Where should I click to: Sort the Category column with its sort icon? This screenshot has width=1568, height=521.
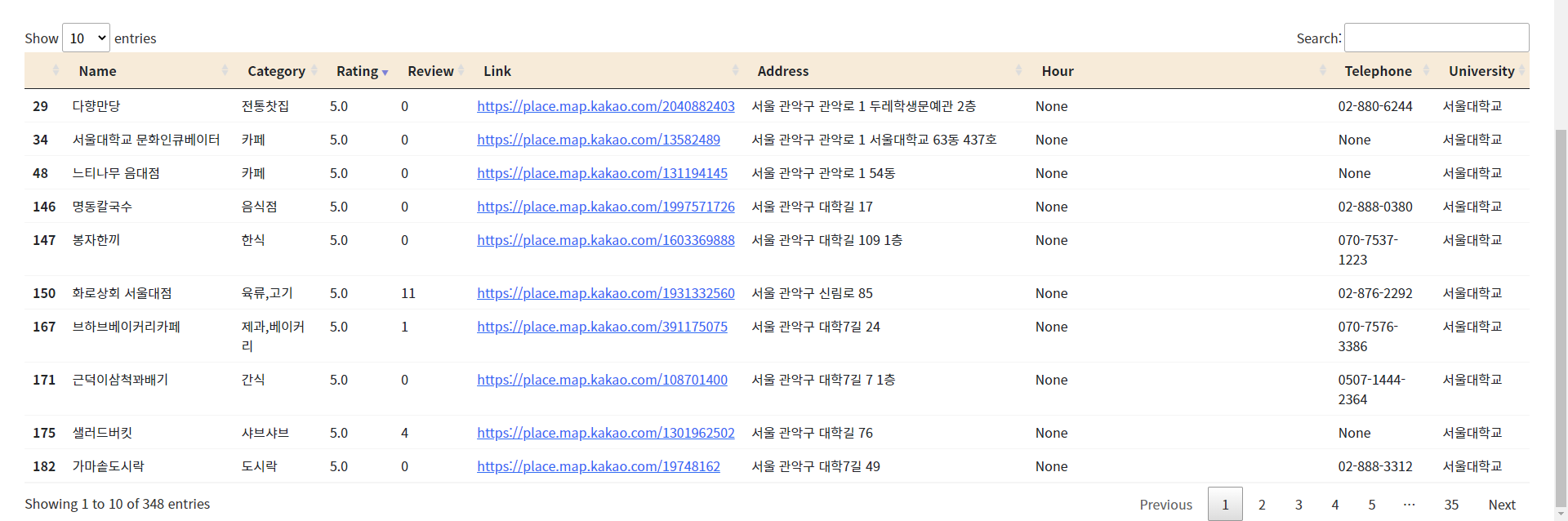coord(314,71)
